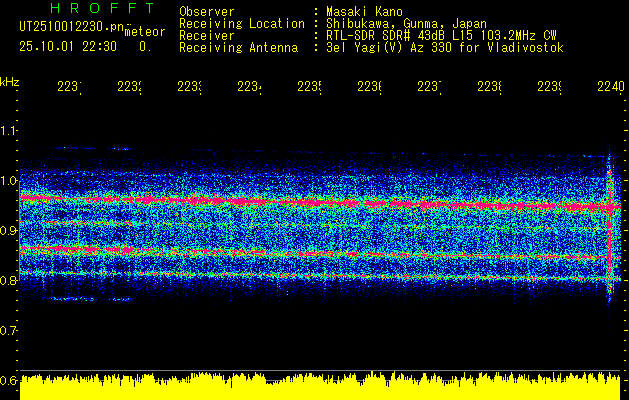This screenshot has height=400, width=629.
Task: Click the Observer label
Action: click(207, 12)
